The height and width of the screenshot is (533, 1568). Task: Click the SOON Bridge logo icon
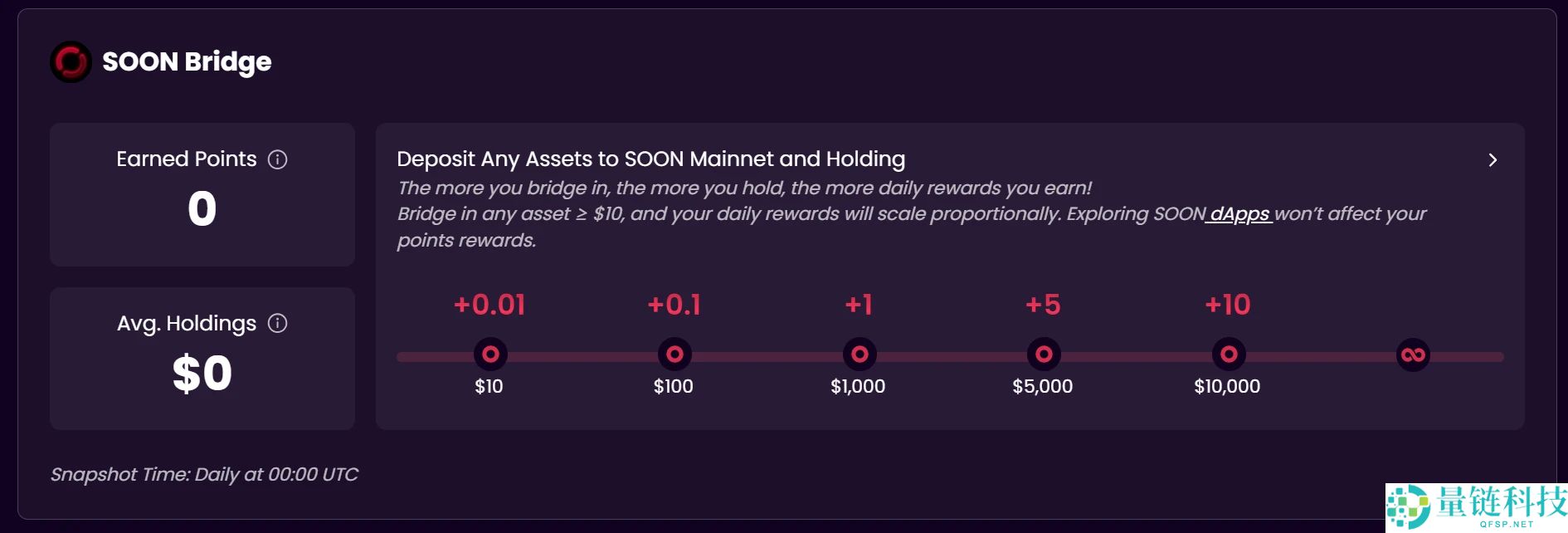coord(71,62)
